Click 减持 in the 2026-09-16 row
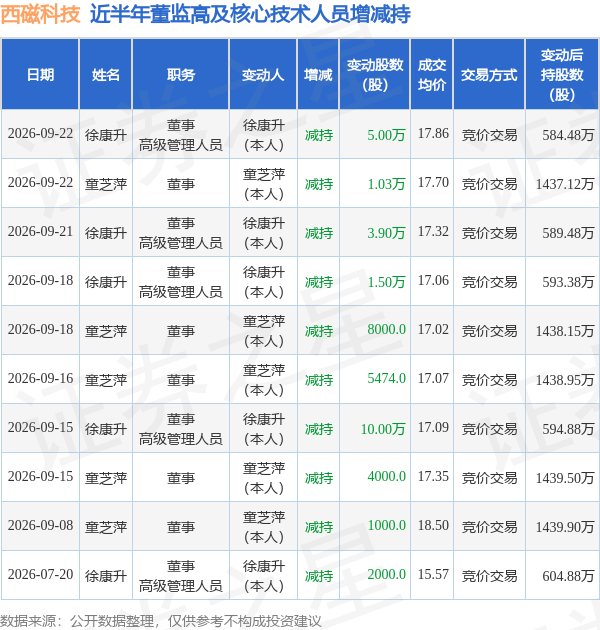Image resolution: width=600 pixels, height=630 pixels. tap(319, 380)
